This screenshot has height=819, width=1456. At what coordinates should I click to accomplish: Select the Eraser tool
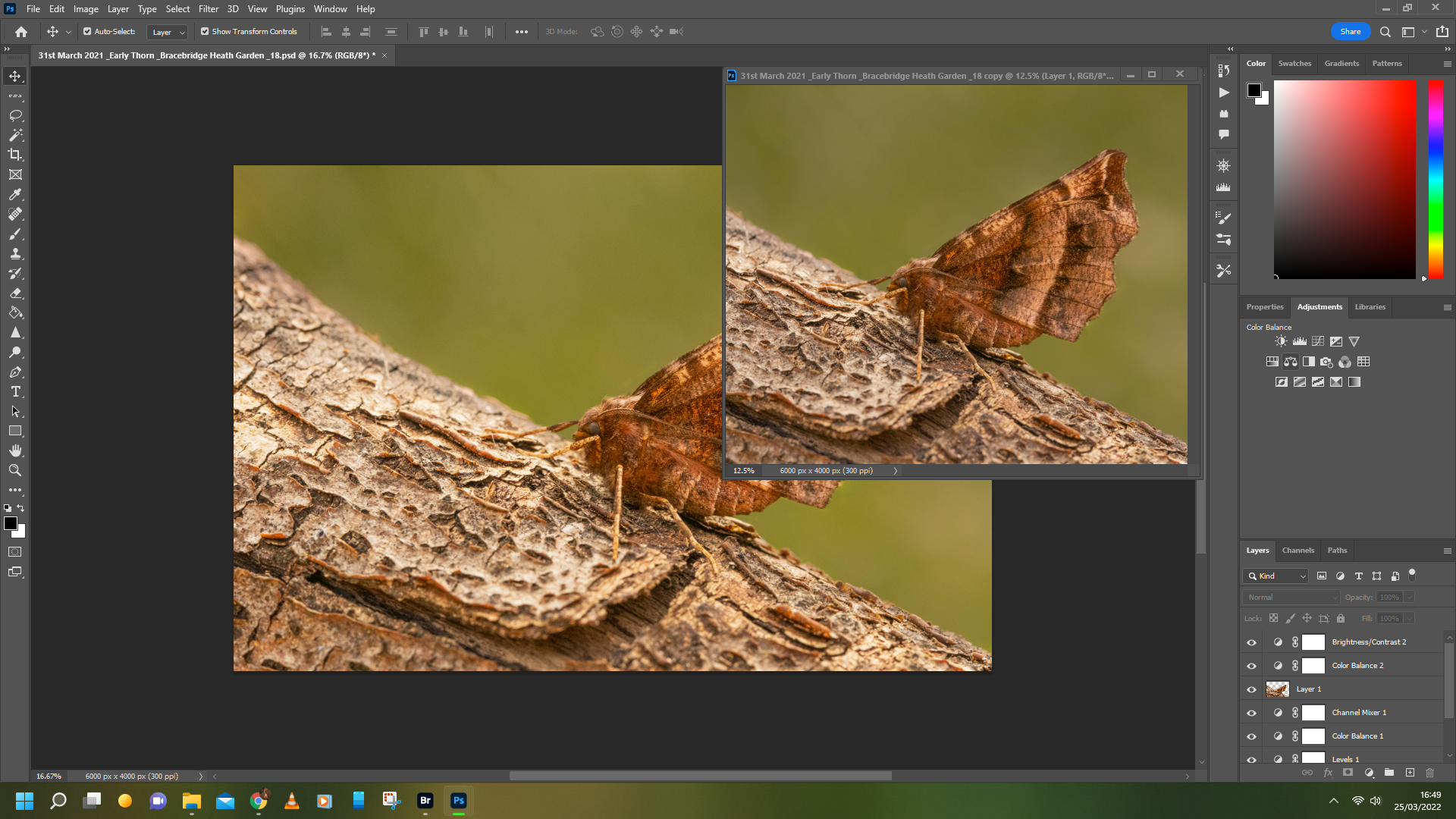click(x=15, y=293)
